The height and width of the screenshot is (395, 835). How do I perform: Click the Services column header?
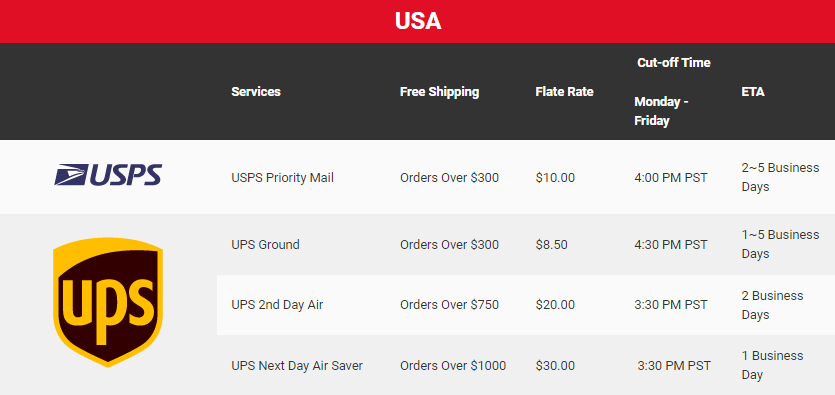pos(256,92)
